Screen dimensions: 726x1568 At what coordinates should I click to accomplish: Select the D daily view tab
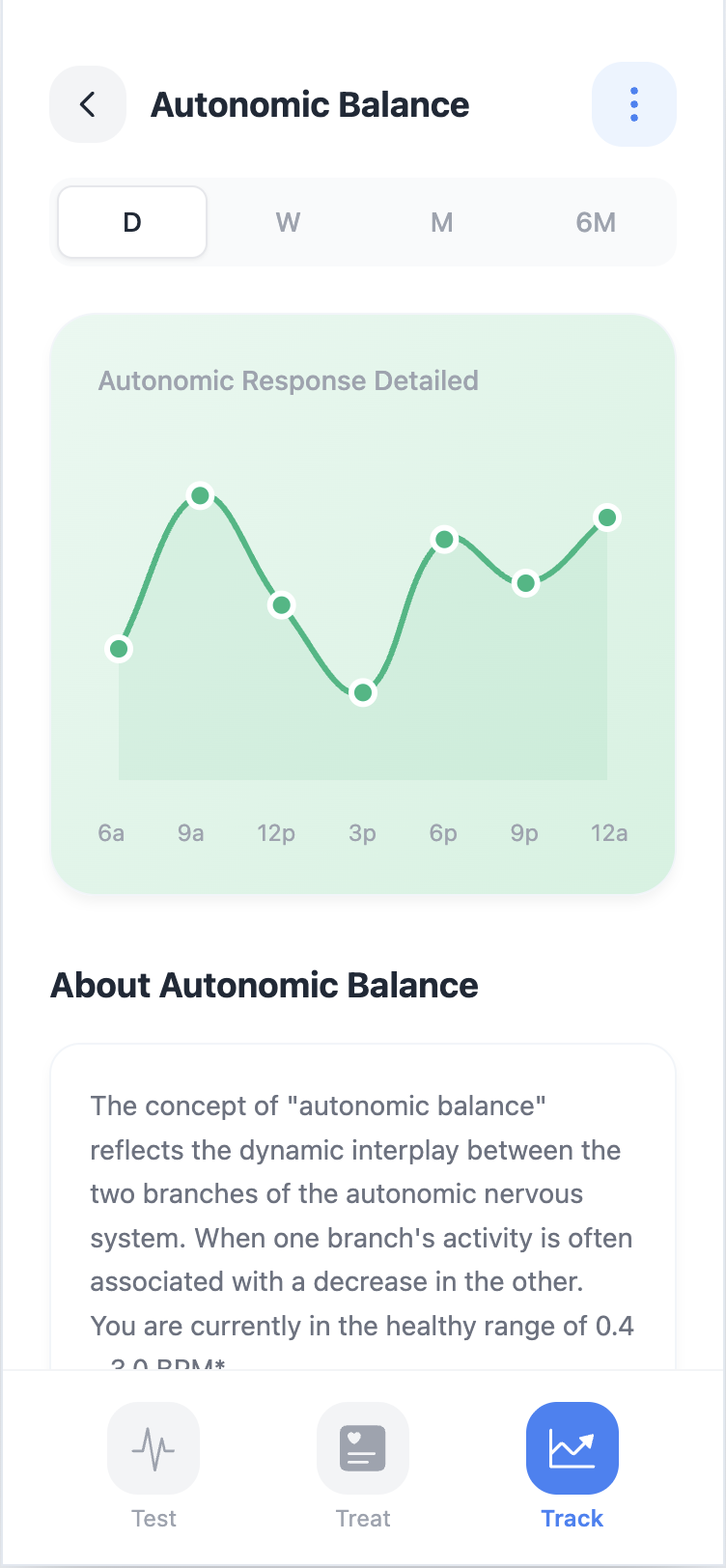click(x=131, y=222)
